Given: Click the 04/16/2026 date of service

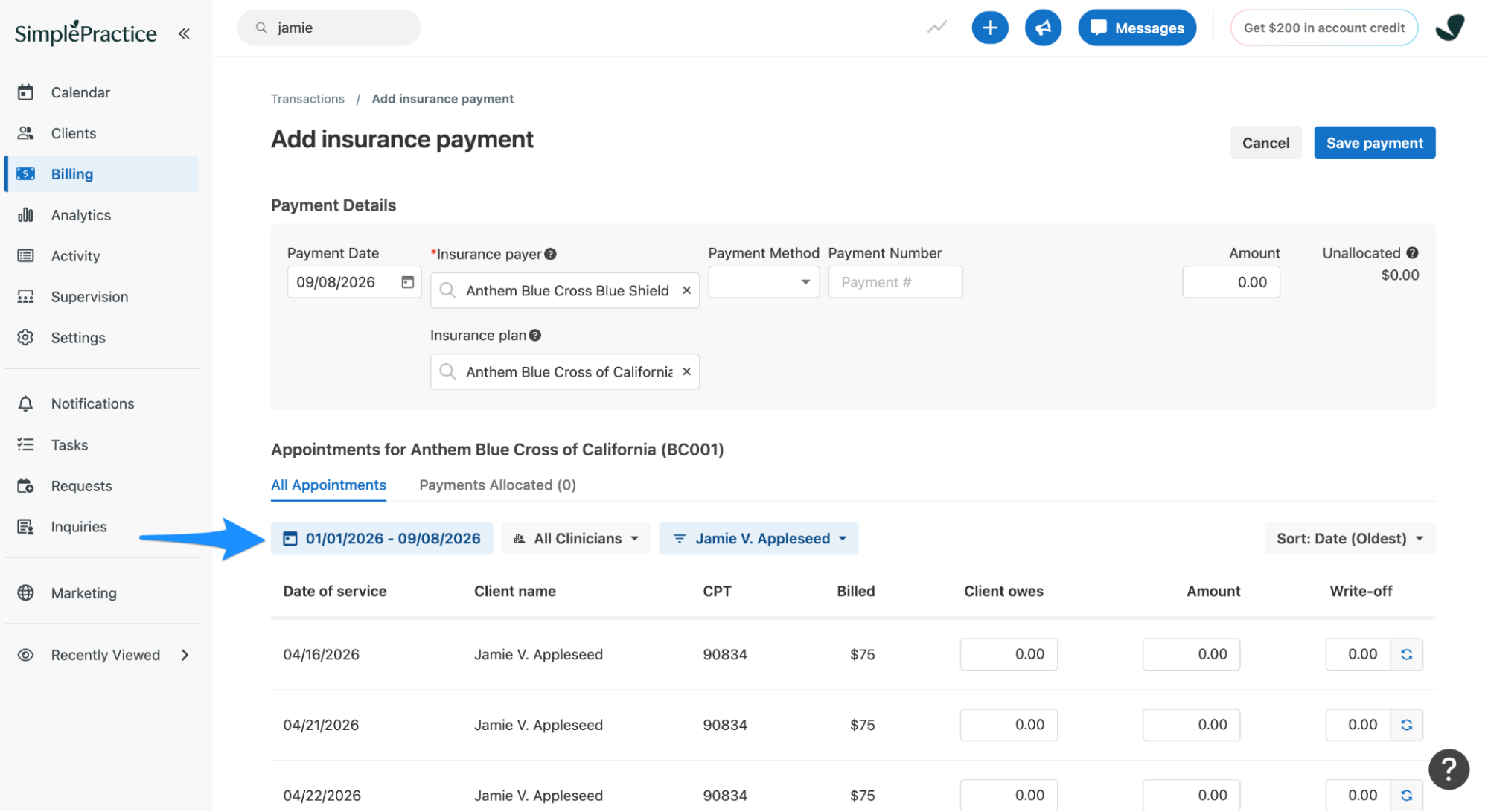Looking at the screenshot, I should (x=321, y=654).
